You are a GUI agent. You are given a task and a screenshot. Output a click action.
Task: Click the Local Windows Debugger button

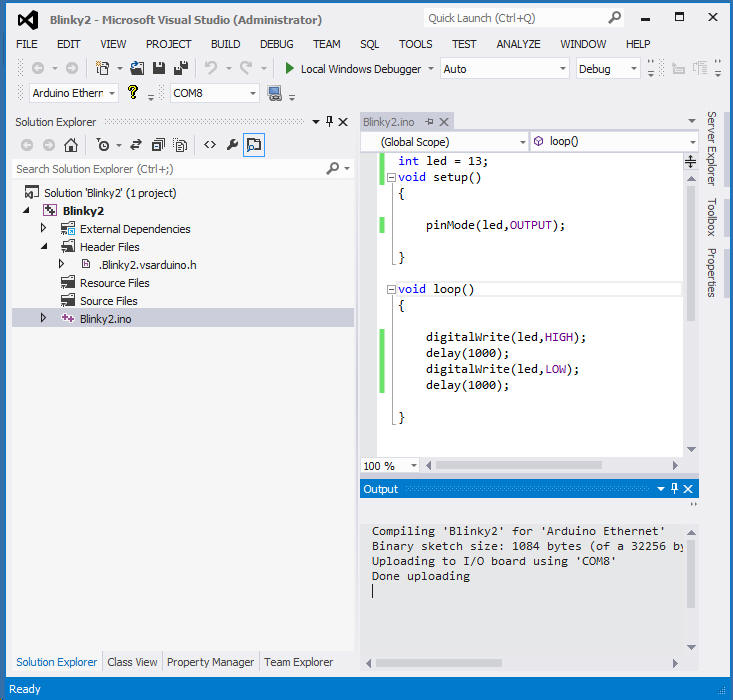pyautogui.click(x=360, y=69)
